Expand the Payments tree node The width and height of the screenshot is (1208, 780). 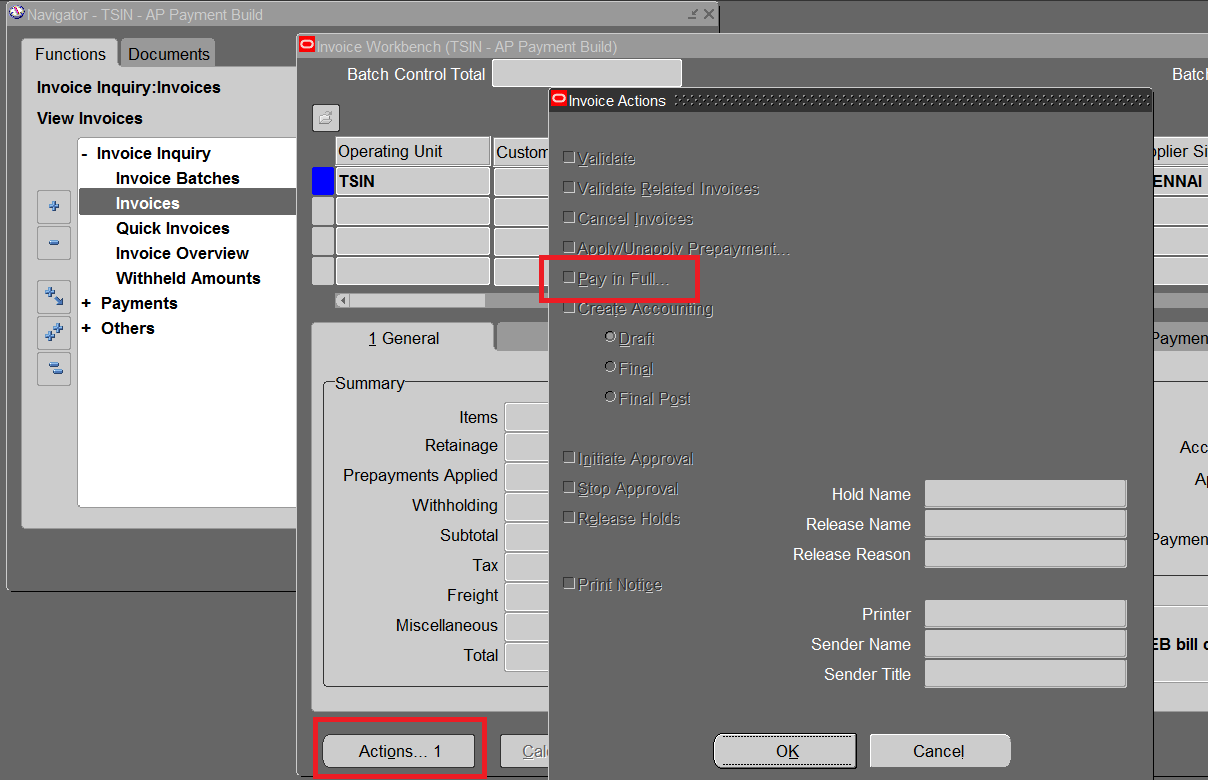[x=87, y=302]
